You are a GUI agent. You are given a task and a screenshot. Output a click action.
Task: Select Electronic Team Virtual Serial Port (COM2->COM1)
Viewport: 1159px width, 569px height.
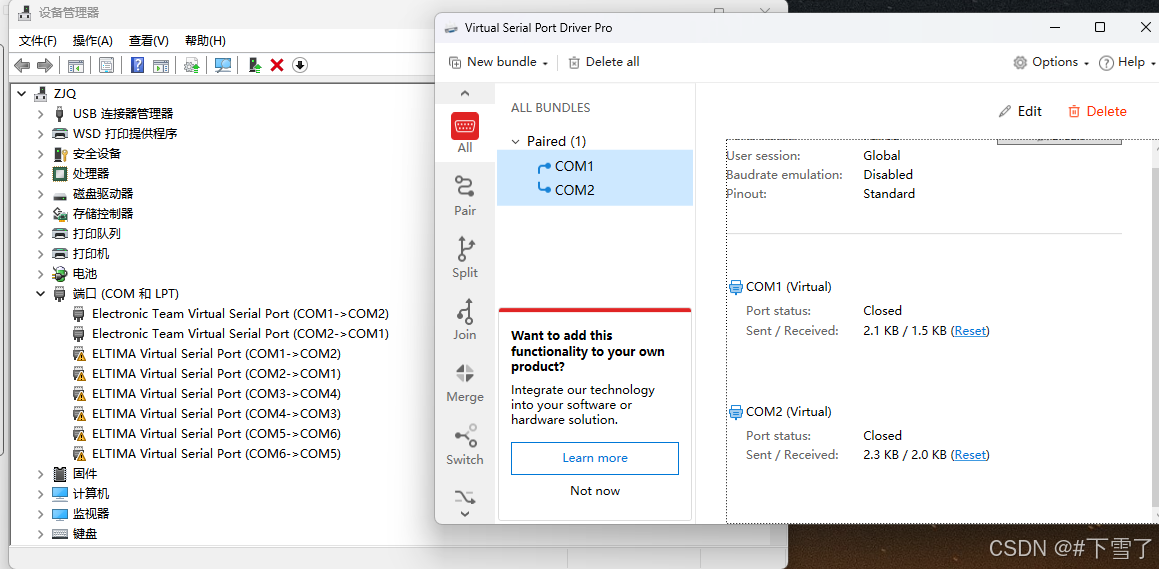click(240, 333)
